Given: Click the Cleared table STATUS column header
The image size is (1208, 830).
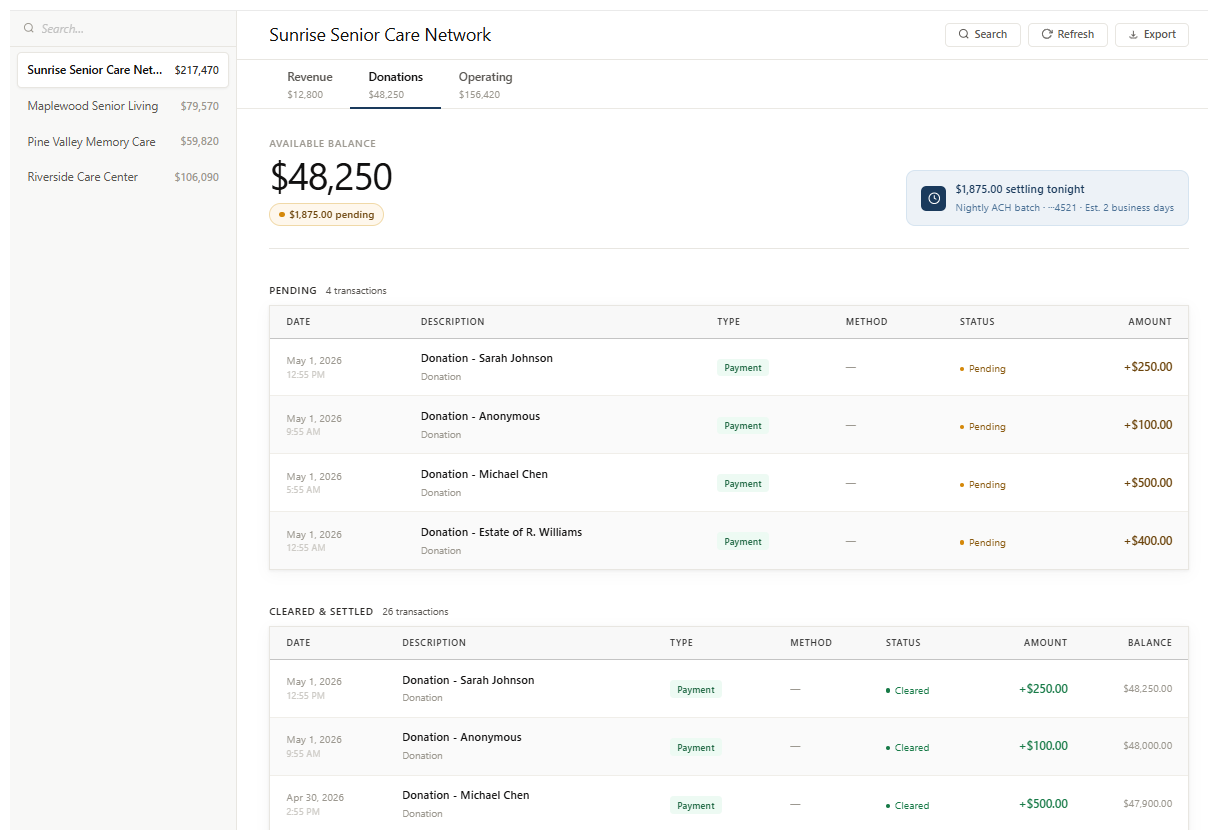Looking at the screenshot, I should 903,643.
